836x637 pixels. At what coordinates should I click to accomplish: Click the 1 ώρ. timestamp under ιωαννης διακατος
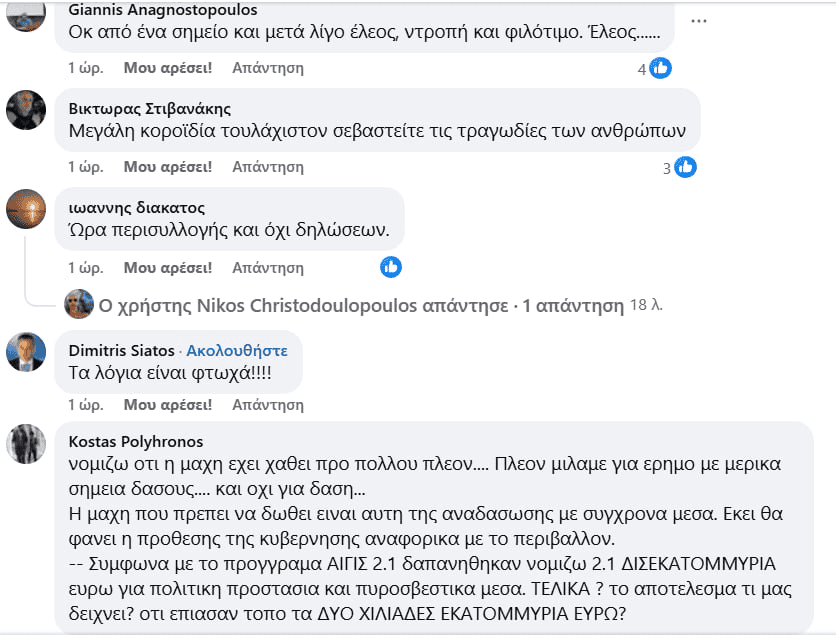click(x=85, y=268)
